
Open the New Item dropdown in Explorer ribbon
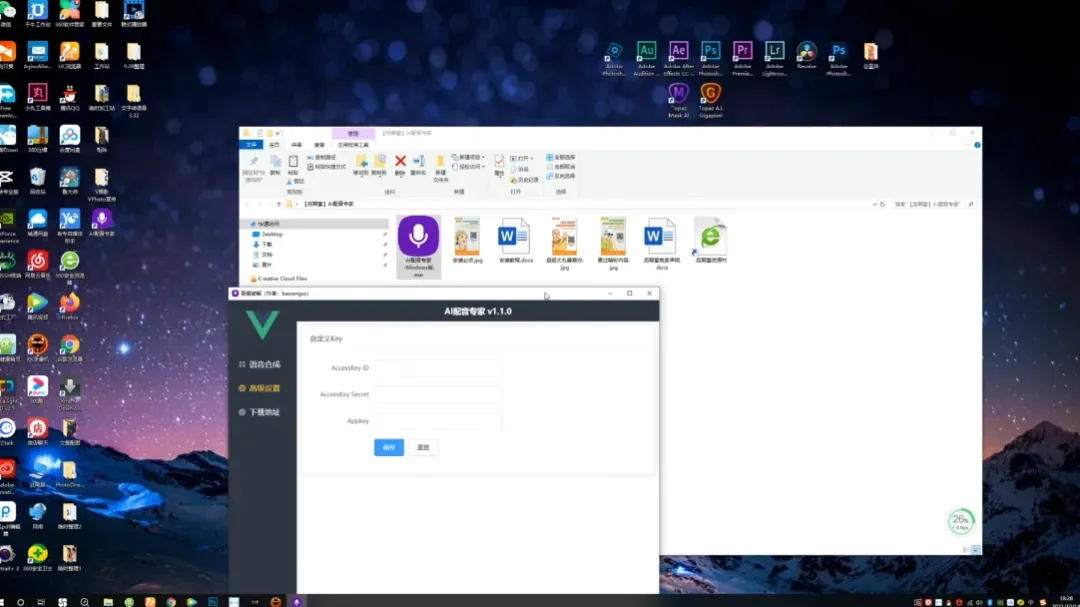468,157
